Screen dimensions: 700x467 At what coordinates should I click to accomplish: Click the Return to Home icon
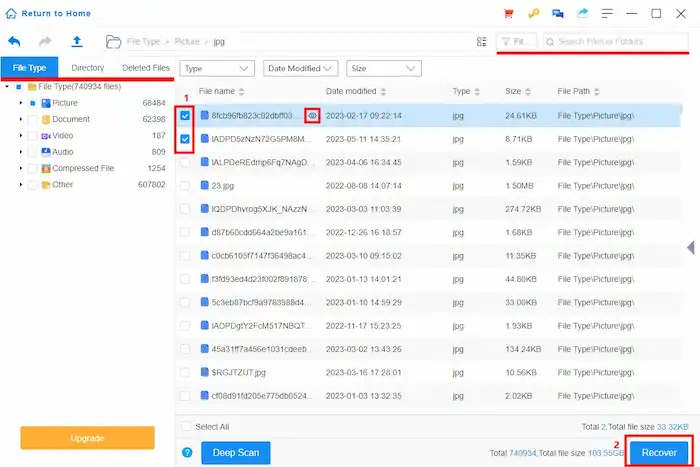pyautogui.click(x=11, y=13)
